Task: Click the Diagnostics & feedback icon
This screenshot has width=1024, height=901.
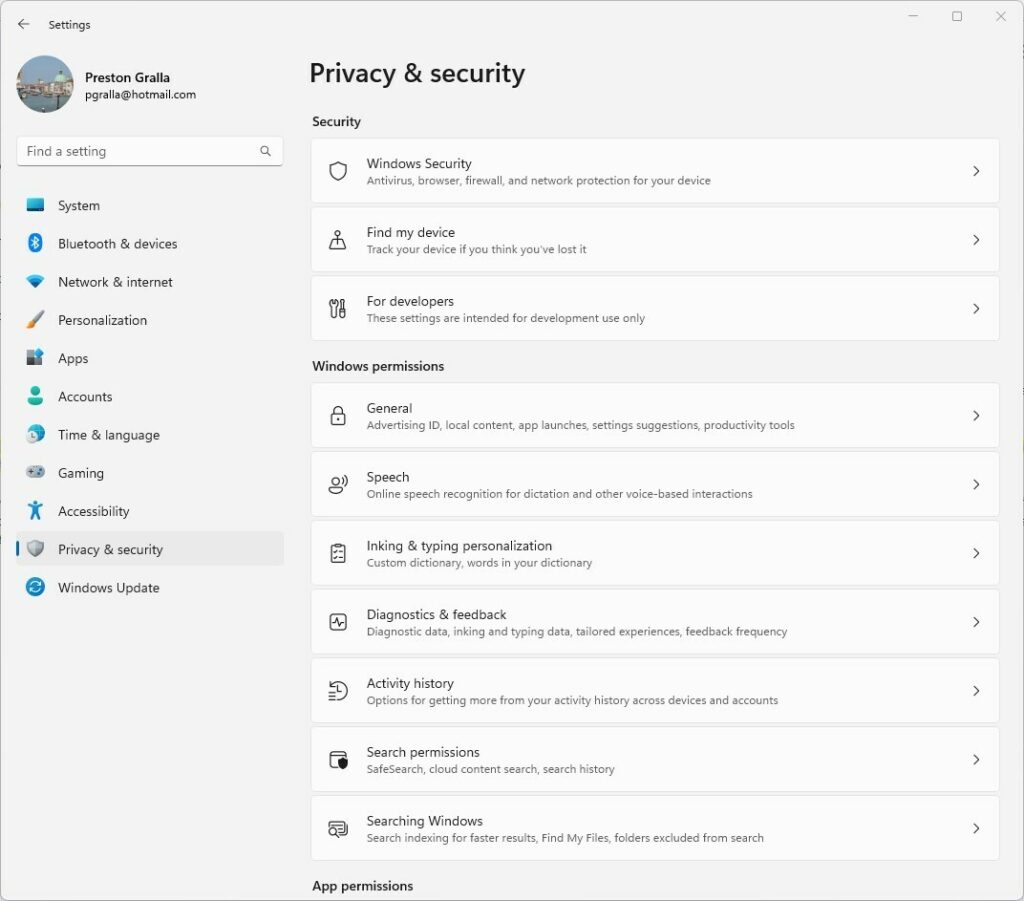Action: tap(338, 622)
